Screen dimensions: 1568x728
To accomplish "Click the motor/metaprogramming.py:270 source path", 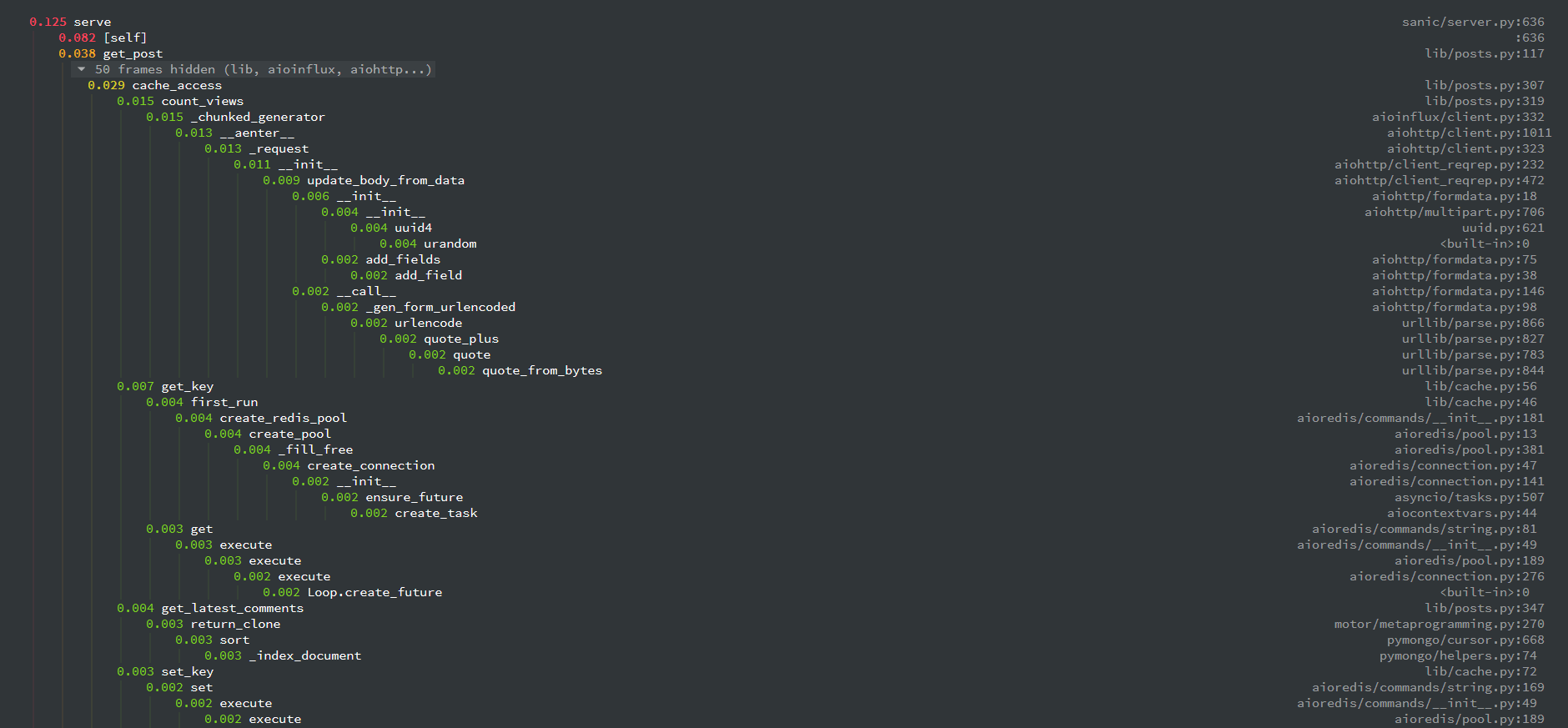I will pyautogui.click(x=1439, y=624).
